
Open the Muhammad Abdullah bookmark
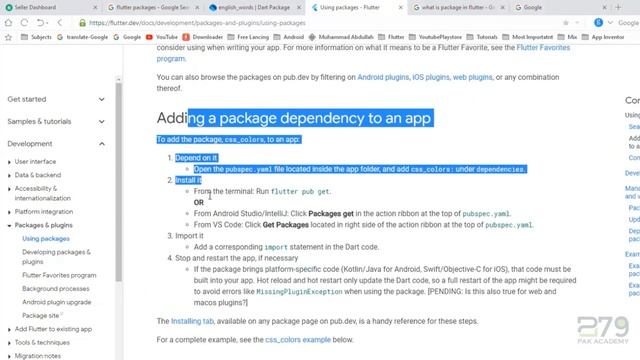coord(341,37)
